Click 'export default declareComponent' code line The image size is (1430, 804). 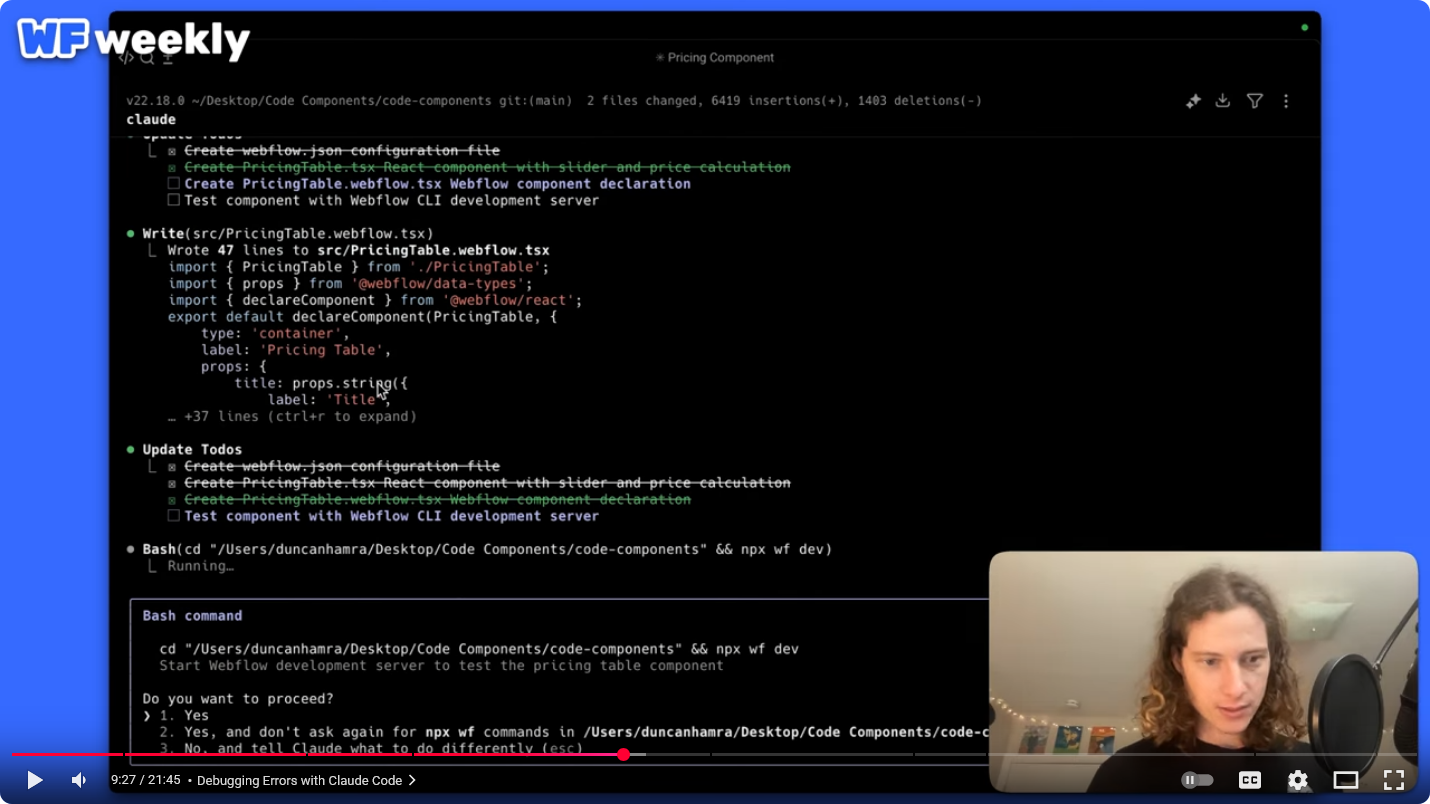pos(363,317)
